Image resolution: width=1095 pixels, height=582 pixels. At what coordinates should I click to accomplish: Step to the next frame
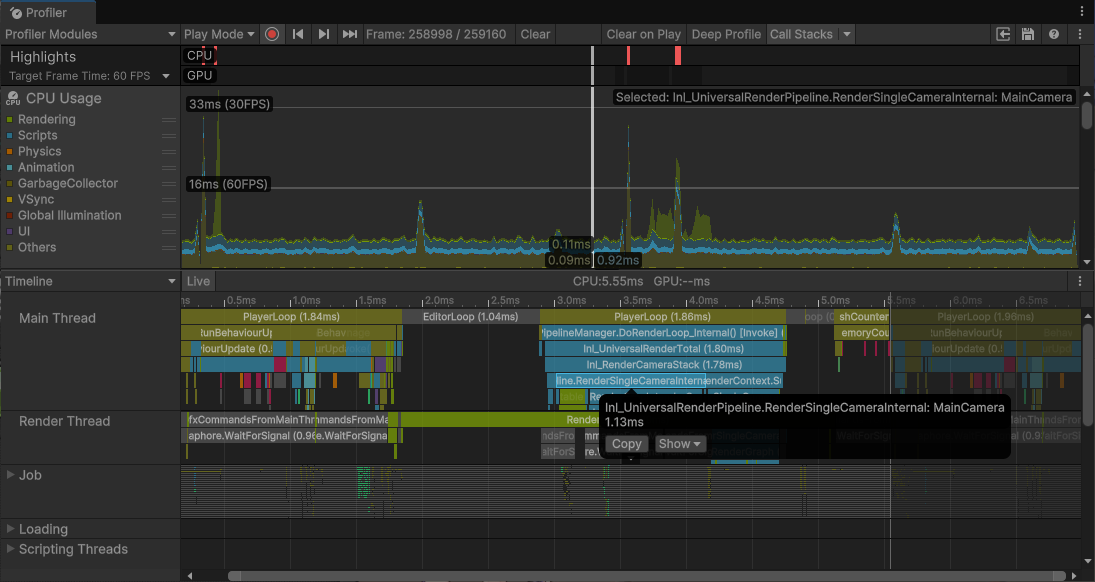324,34
